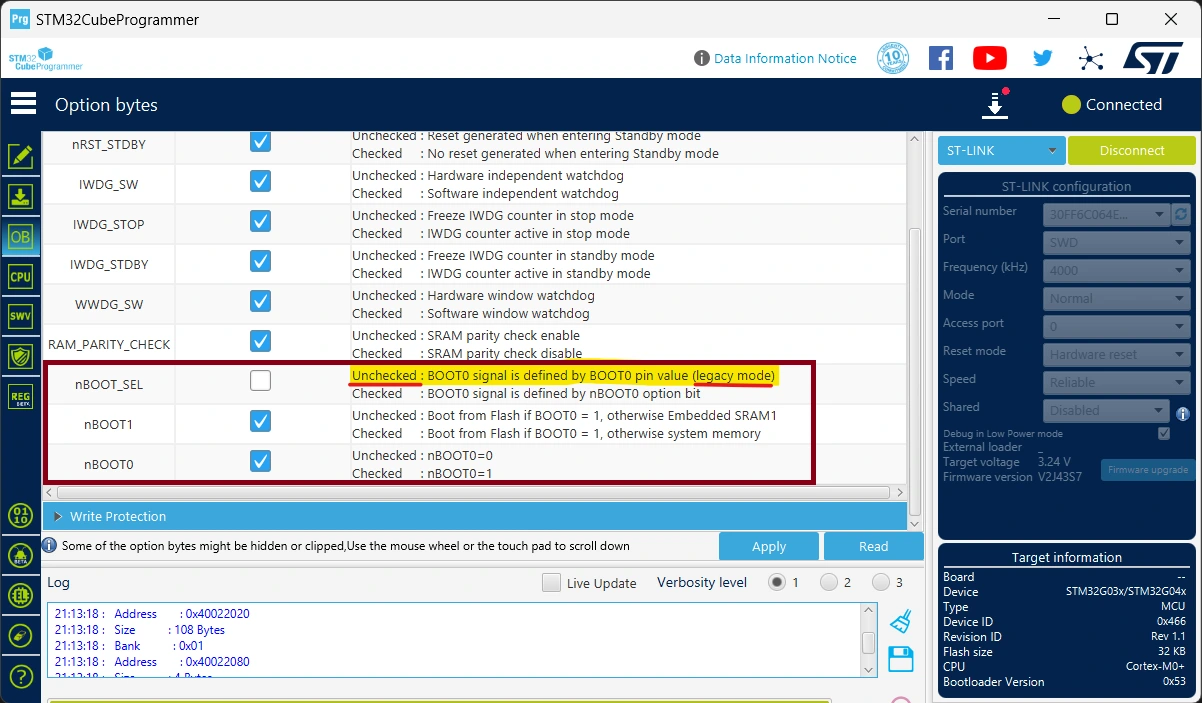Open the CPU sidebar panel

(x=21, y=277)
